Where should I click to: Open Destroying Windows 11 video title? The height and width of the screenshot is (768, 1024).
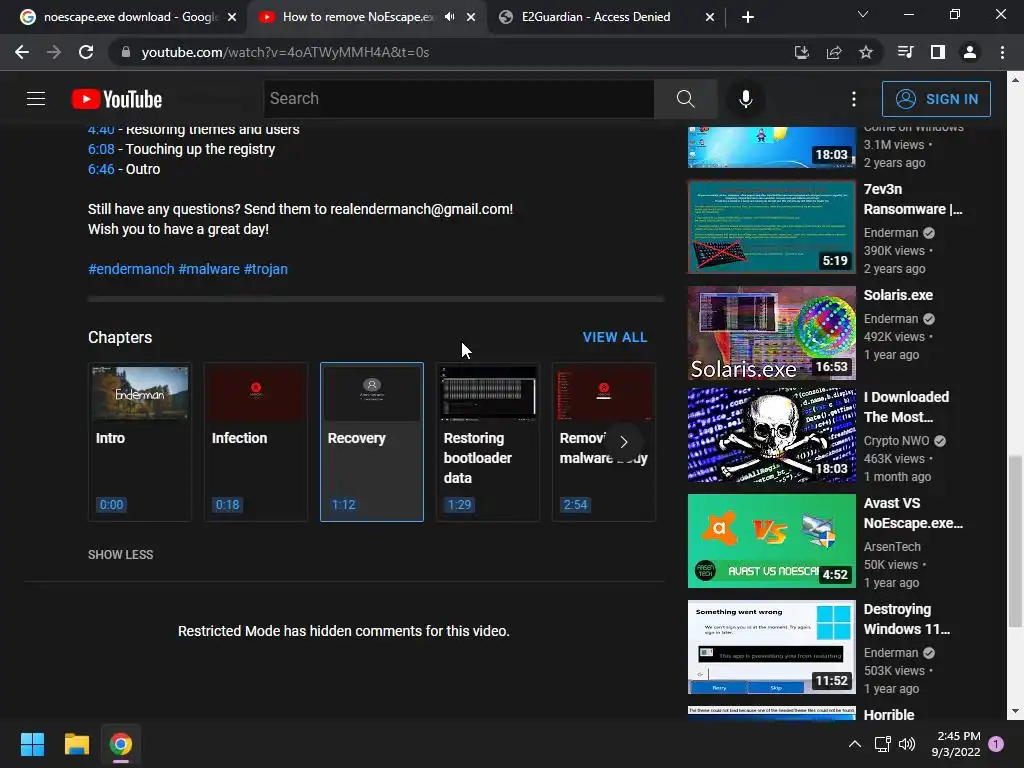coord(906,619)
